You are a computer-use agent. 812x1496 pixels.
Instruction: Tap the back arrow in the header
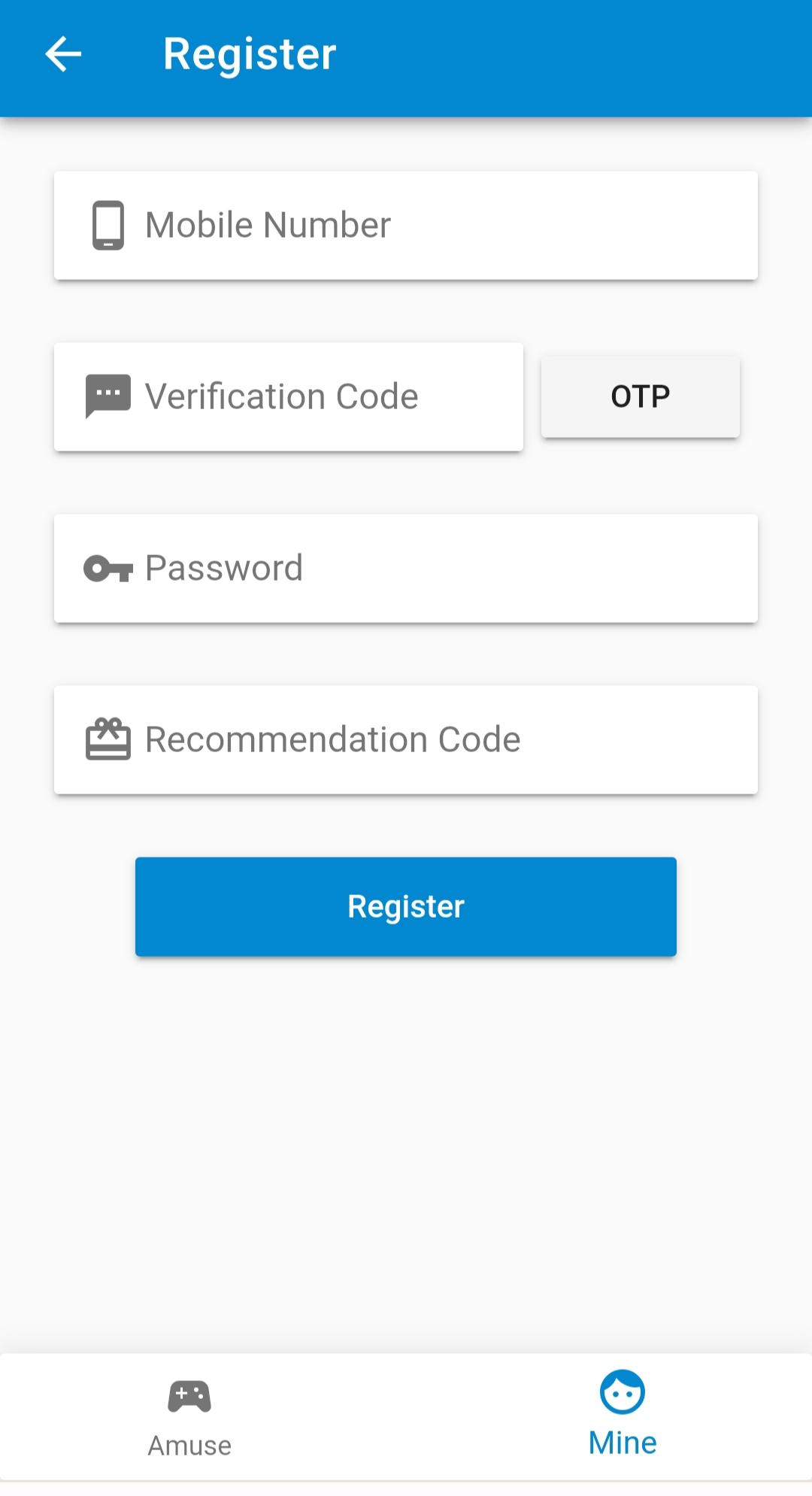[x=63, y=54]
